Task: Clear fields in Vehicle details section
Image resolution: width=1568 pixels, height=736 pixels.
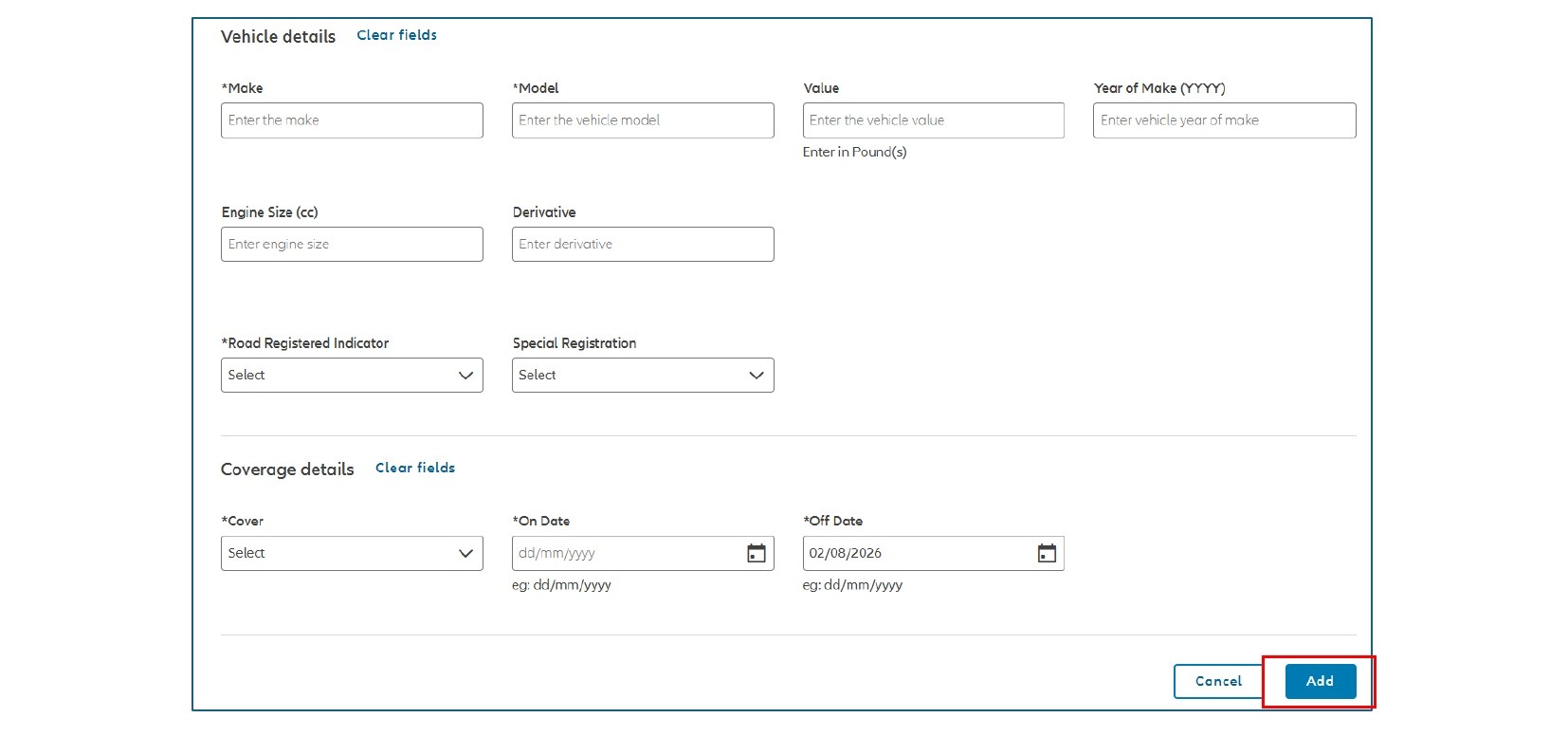Action: pyautogui.click(x=396, y=35)
